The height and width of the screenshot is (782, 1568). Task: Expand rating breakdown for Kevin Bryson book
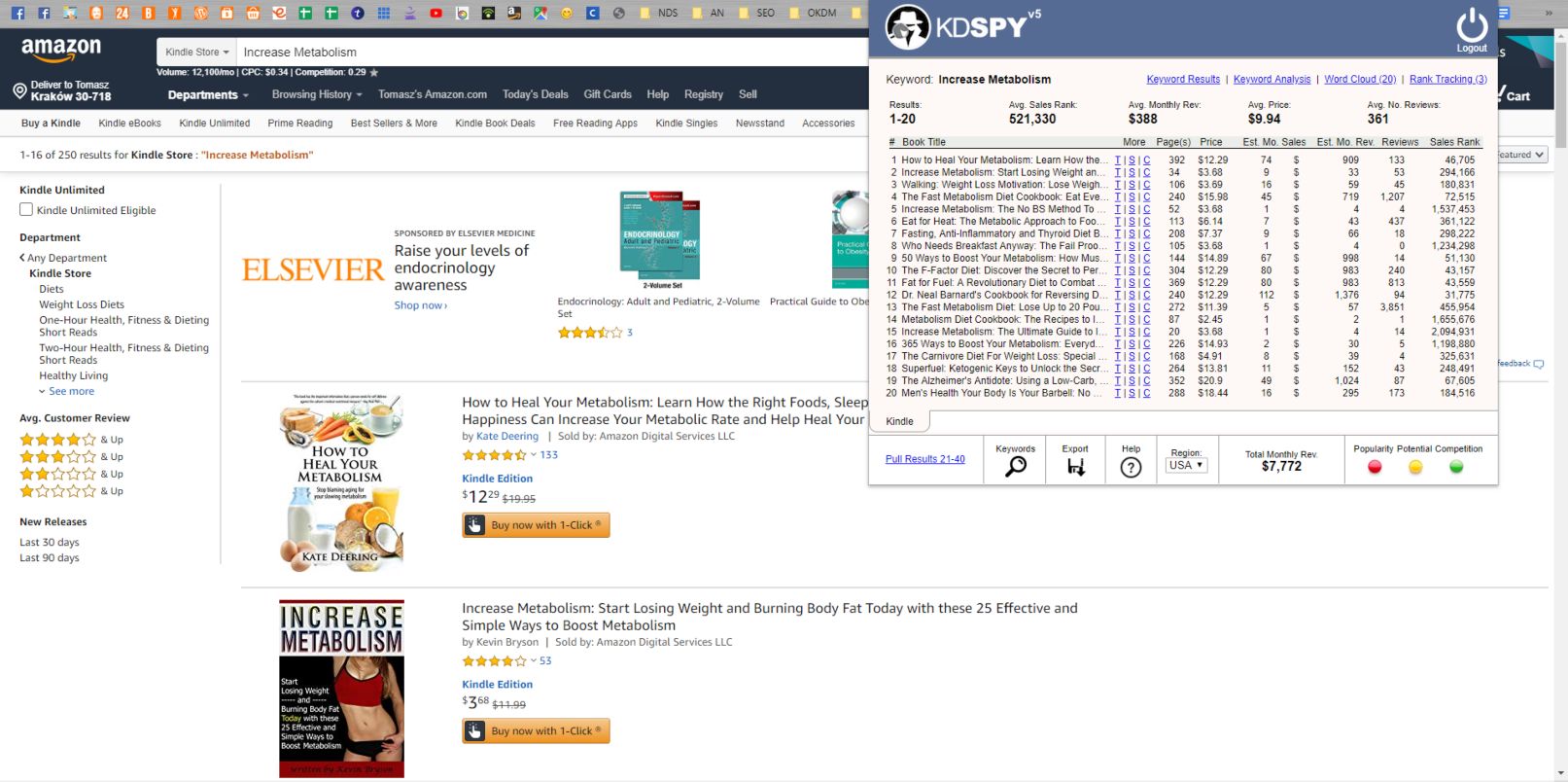click(534, 661)
